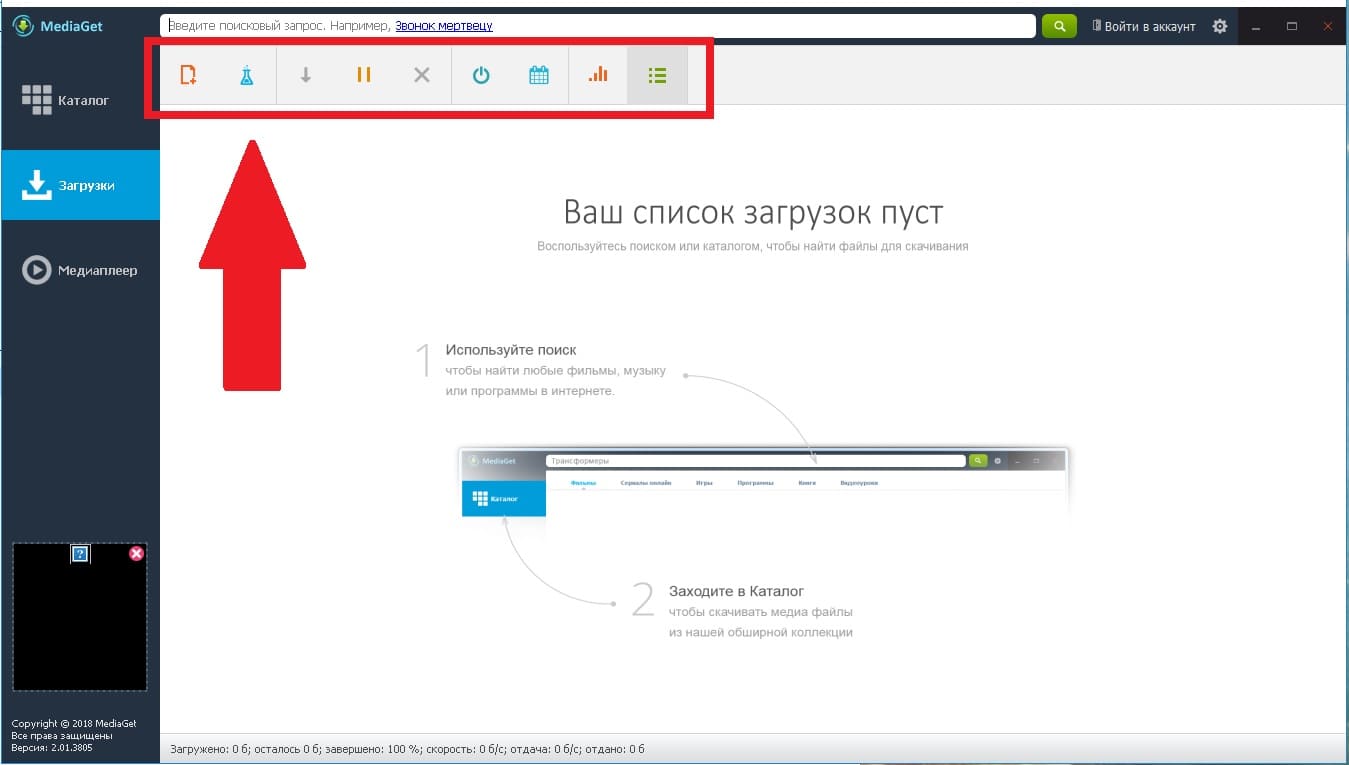Maximize the MediaGet window
Image resolution: width=1349 pixels, height=765 pixels.
[x=1292, y=26]
